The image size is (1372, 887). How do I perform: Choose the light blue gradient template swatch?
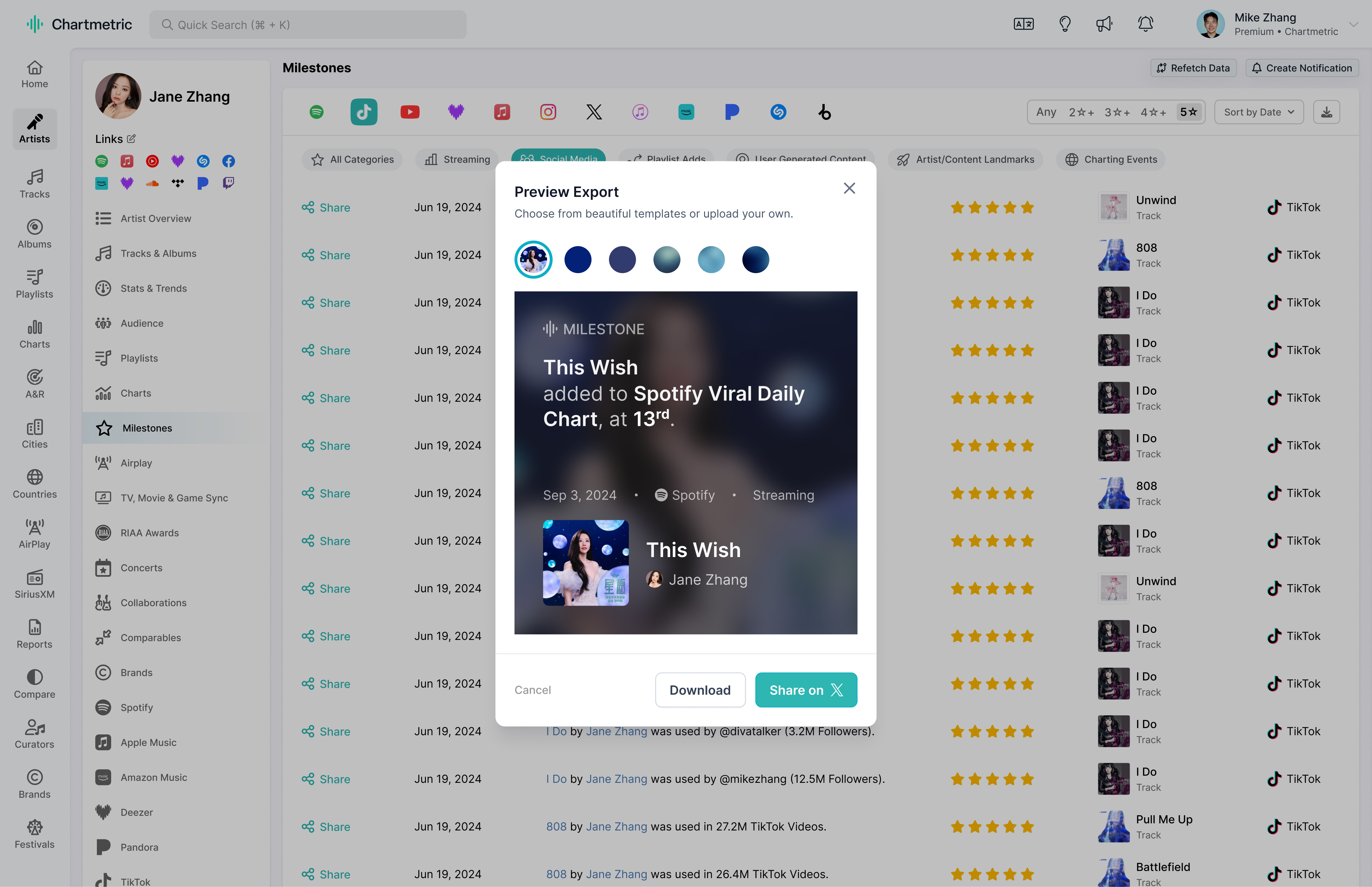coord(711,259)
